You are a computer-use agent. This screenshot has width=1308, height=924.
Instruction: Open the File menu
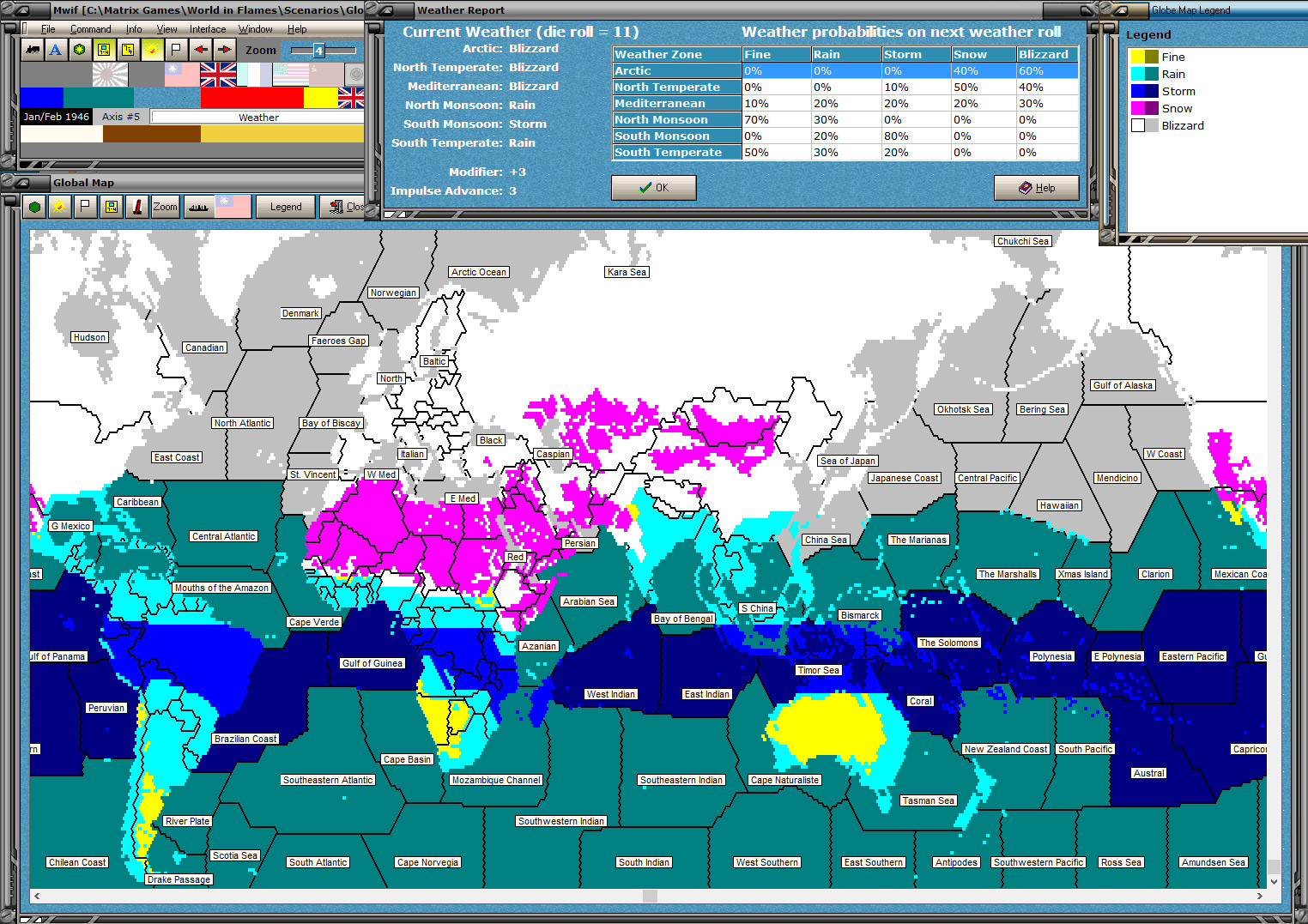tap(48, 29)
